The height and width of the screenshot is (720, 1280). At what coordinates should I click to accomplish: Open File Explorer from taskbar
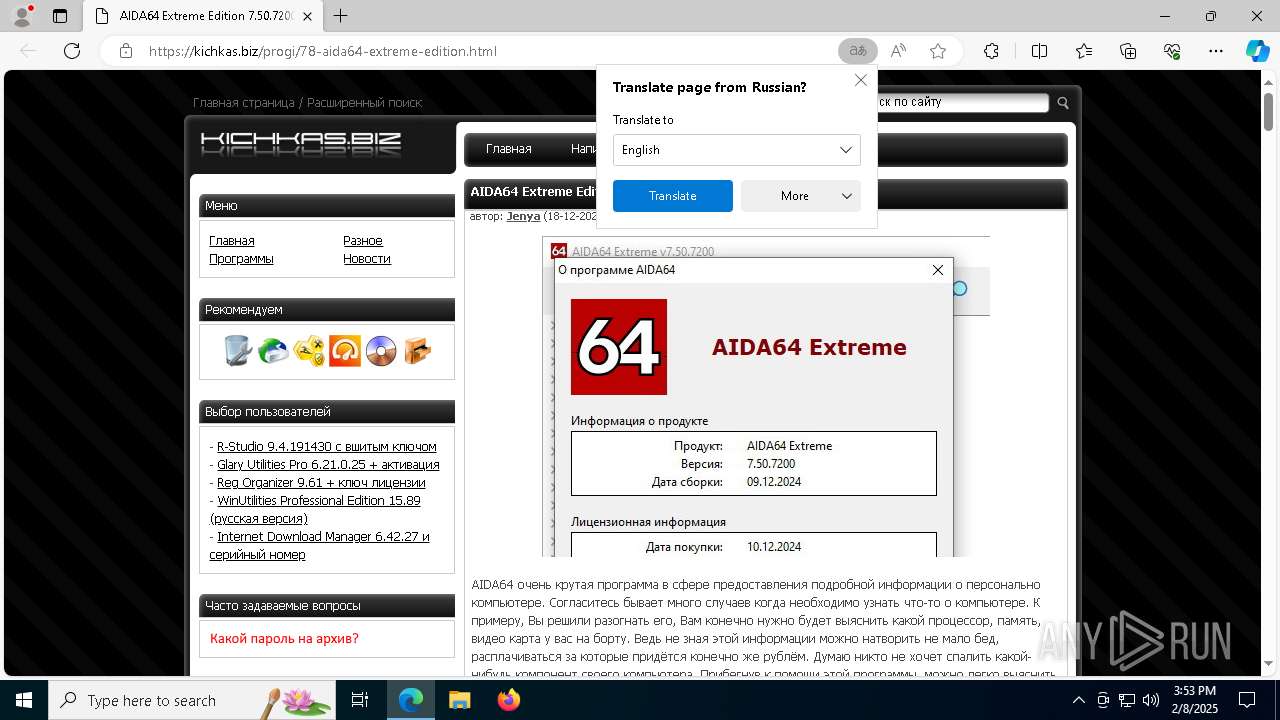(459, 700)
